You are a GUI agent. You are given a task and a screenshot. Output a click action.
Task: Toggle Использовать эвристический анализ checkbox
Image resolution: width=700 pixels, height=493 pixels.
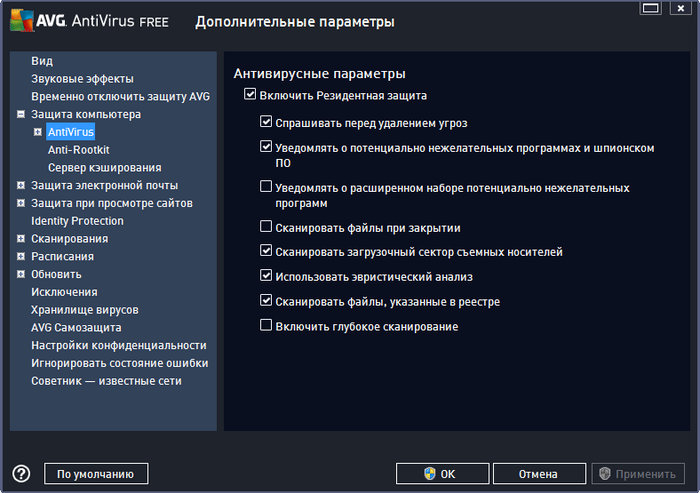click(x=266, y=276)
